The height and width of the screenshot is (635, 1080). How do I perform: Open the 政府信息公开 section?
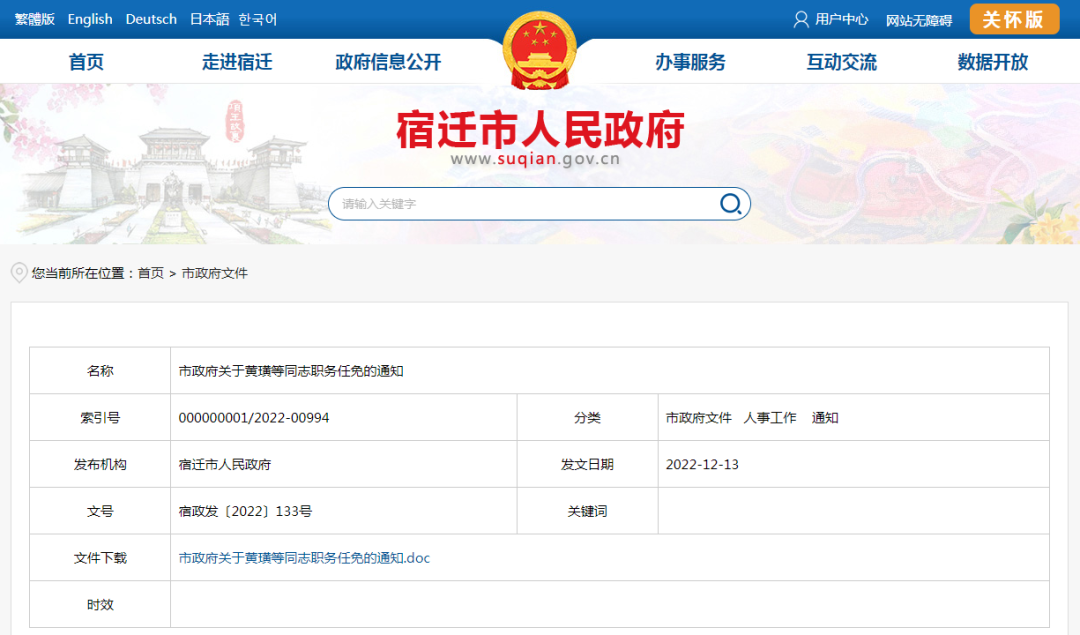(x=386, y=61)
